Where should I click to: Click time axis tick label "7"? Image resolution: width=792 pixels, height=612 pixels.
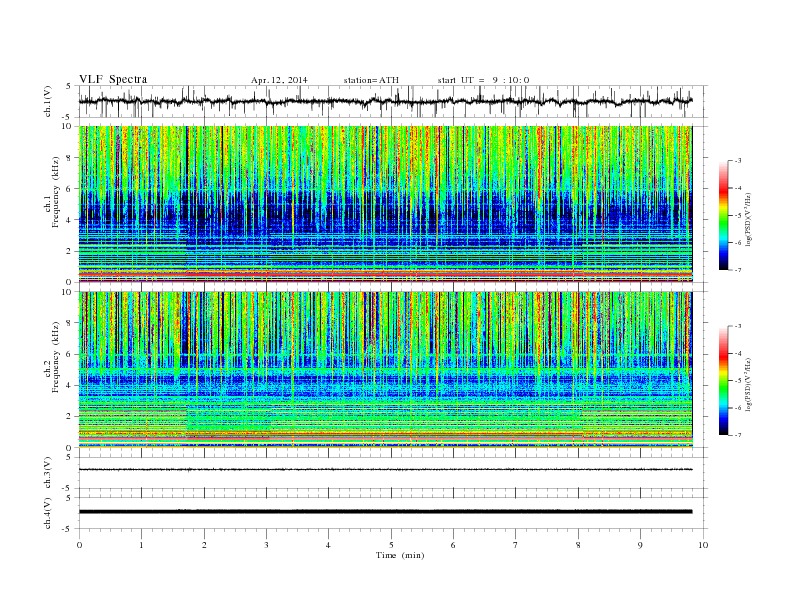[516, 545]
